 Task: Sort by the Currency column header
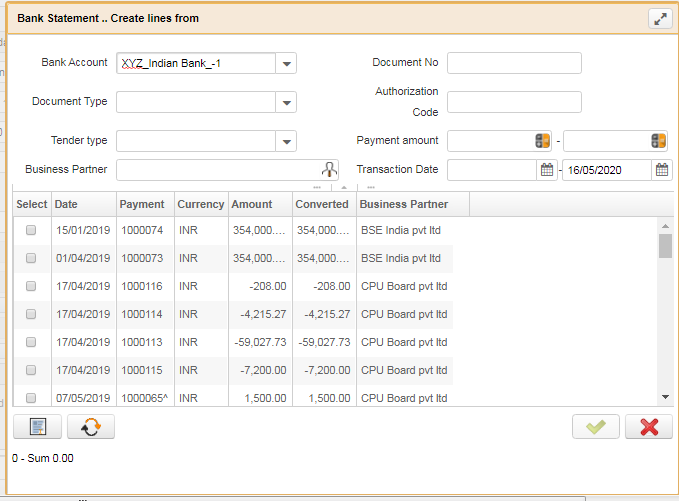coord(201,204)
